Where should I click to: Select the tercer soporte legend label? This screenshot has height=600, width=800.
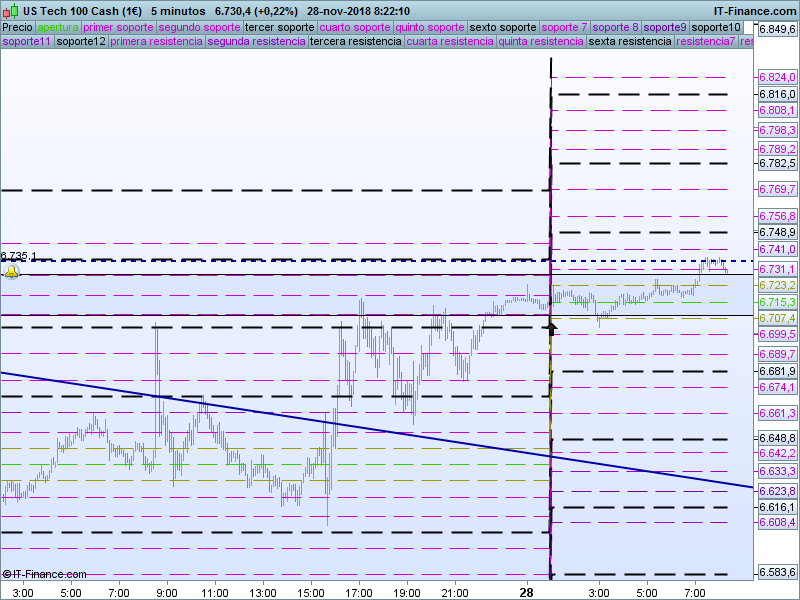click(x=280, y=28)
